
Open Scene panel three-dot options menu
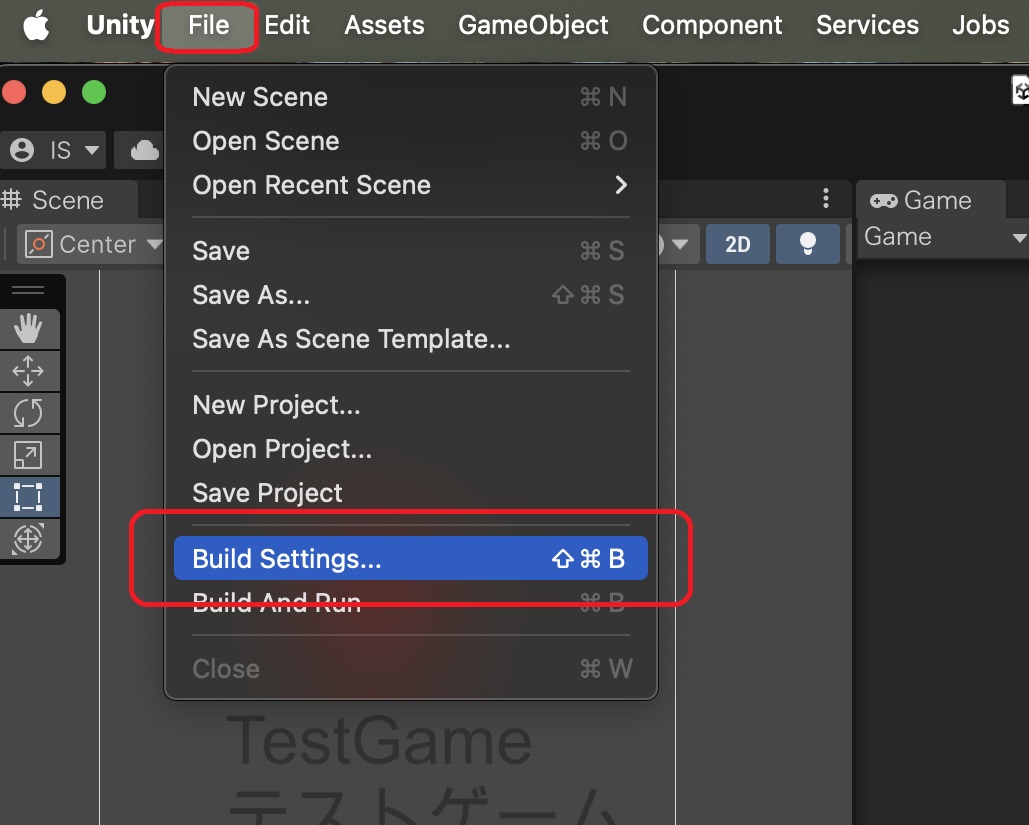point(826,198)
